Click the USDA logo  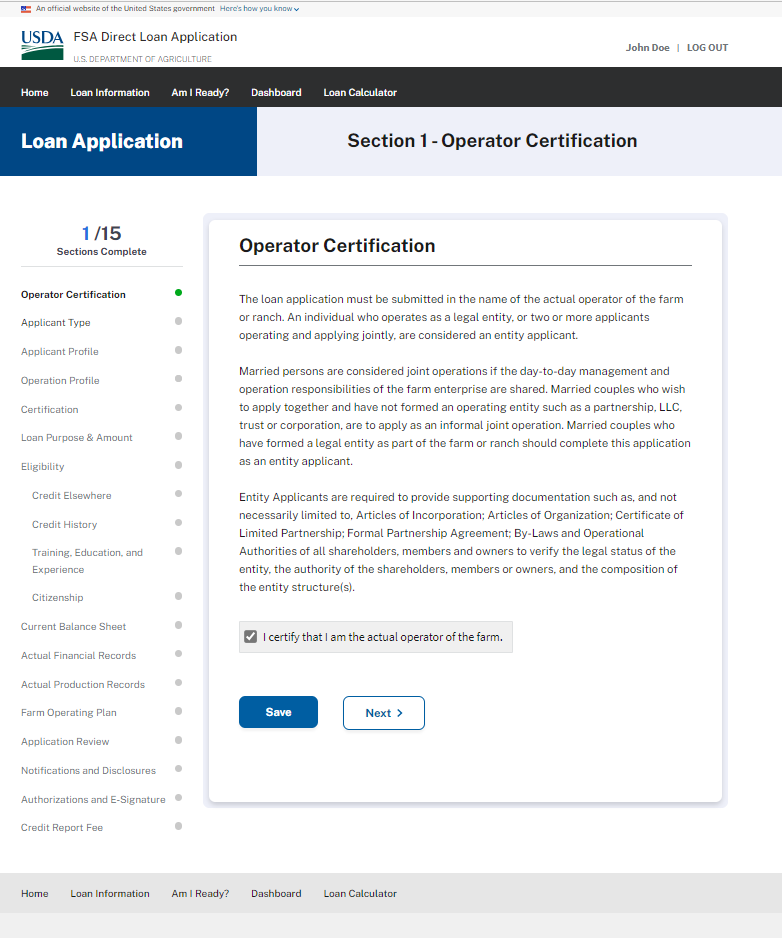[42, 45]
